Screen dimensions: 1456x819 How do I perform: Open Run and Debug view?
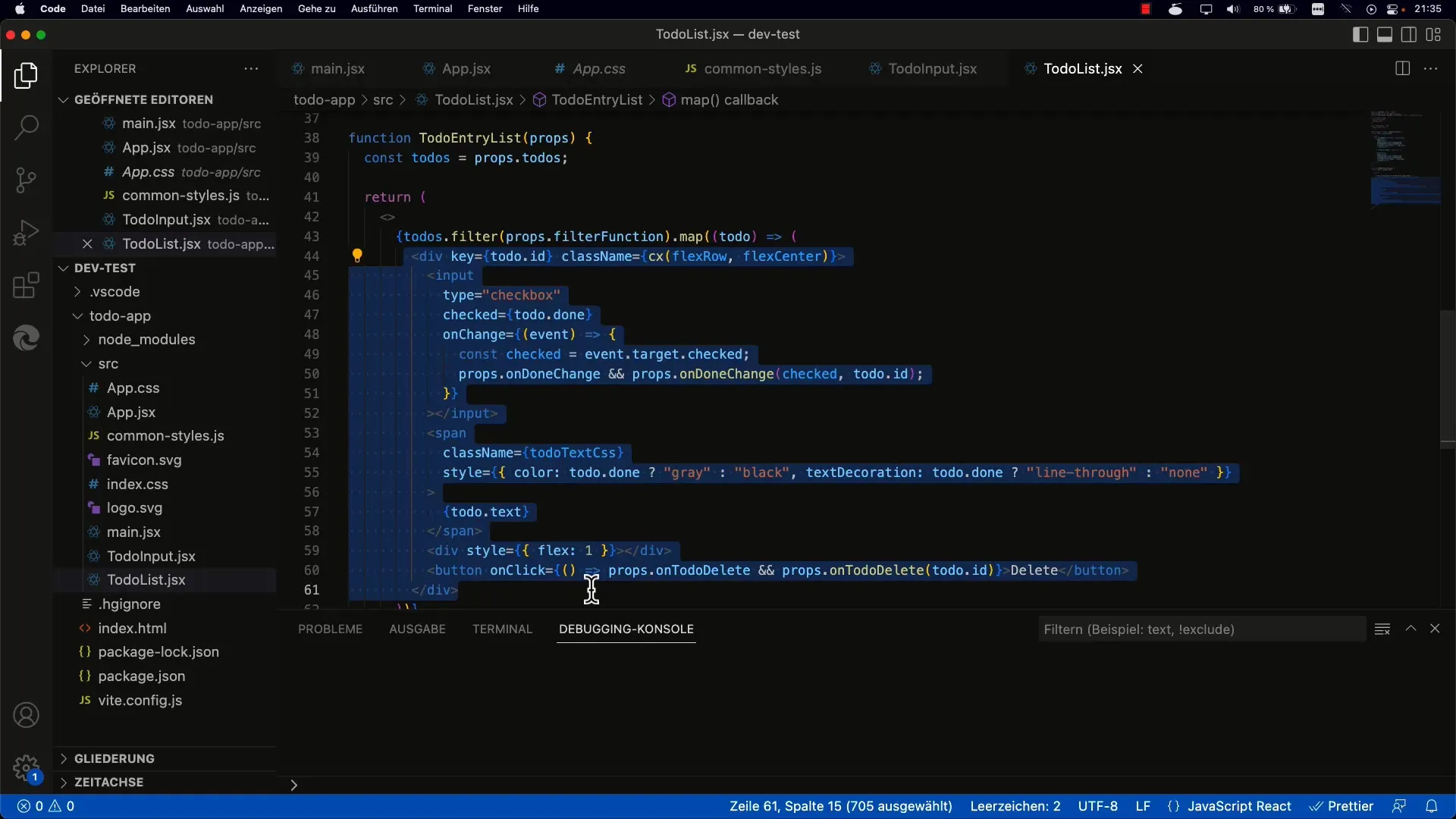click(x=26, y=233)
